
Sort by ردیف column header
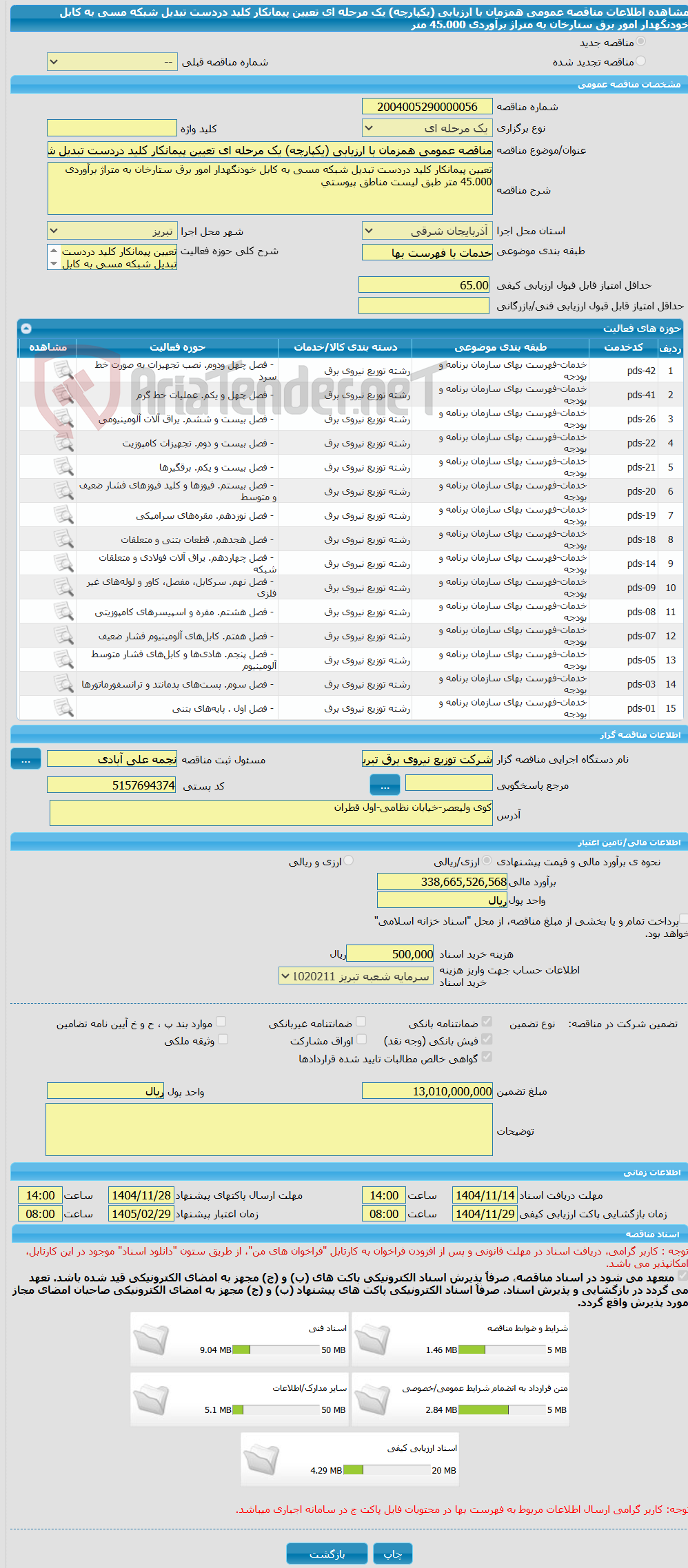click(x=671, y=348)
